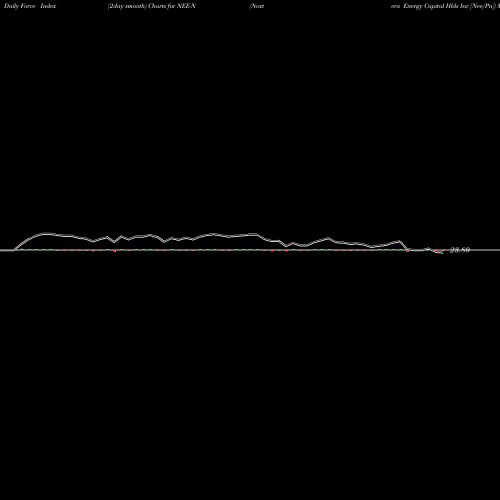Screen dimensions: 500x500
Task: Click the 'Daily Force Index' title text
Action: point(30,6)
